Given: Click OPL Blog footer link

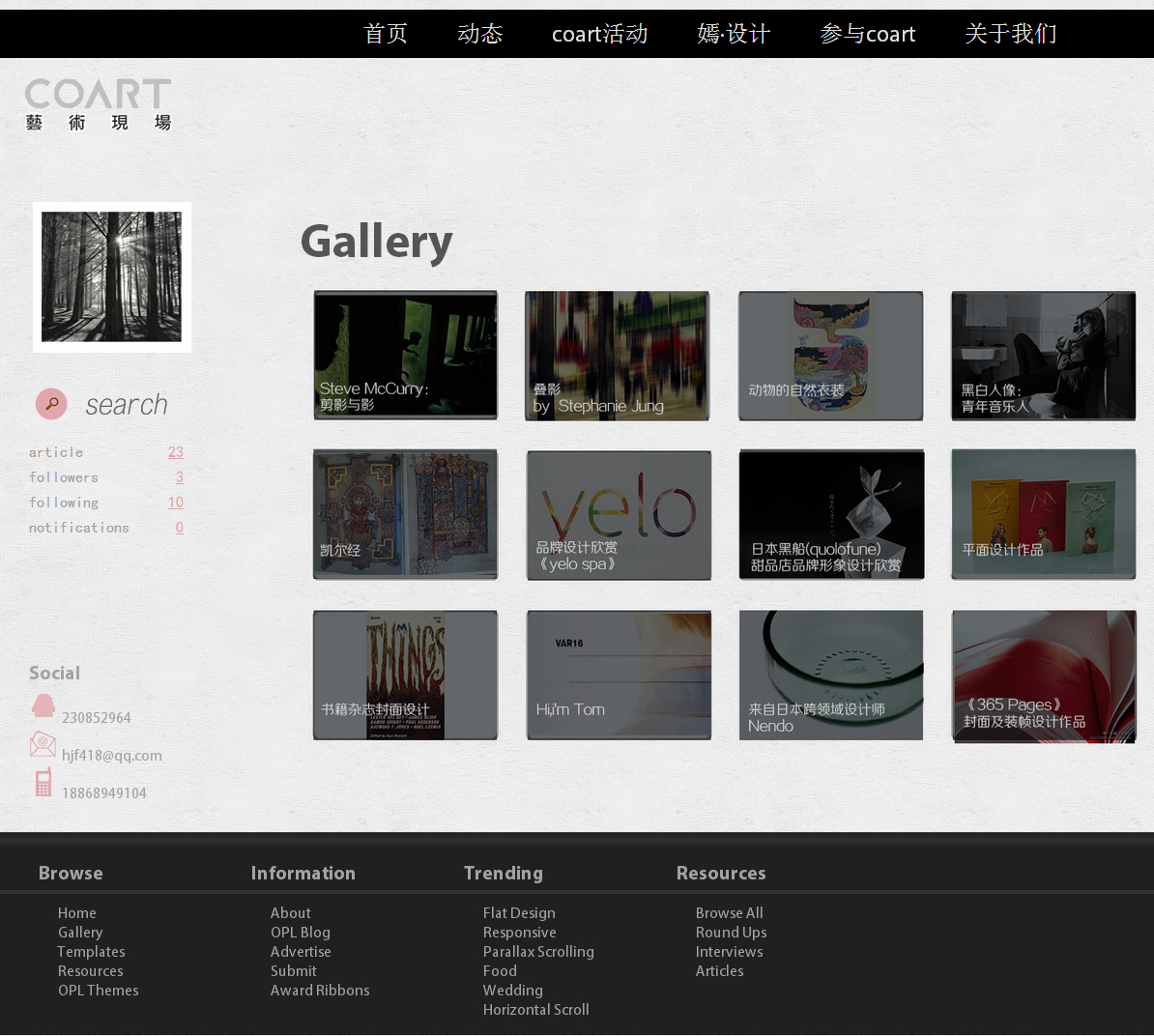Looking at the screenshot, I should (301, 933).
